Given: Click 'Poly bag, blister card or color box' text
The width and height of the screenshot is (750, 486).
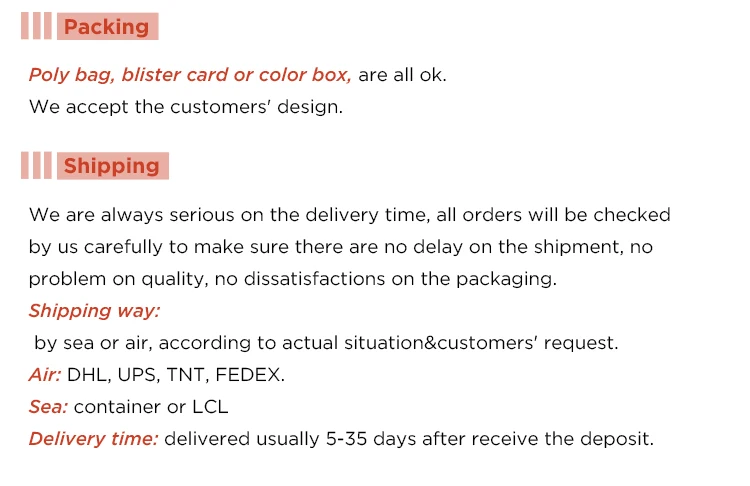Looking at the screenshot, I should [x=190, y=75].
